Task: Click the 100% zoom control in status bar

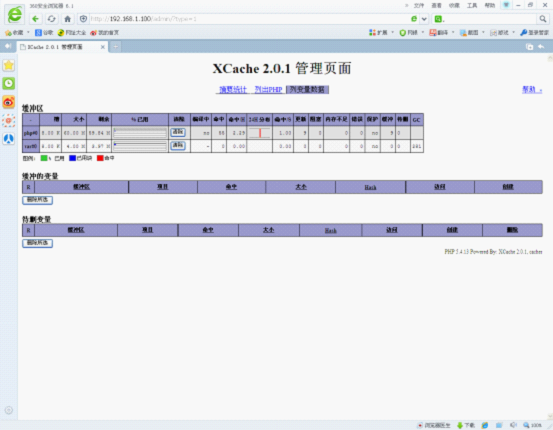Action: click(x=532, y=425)
